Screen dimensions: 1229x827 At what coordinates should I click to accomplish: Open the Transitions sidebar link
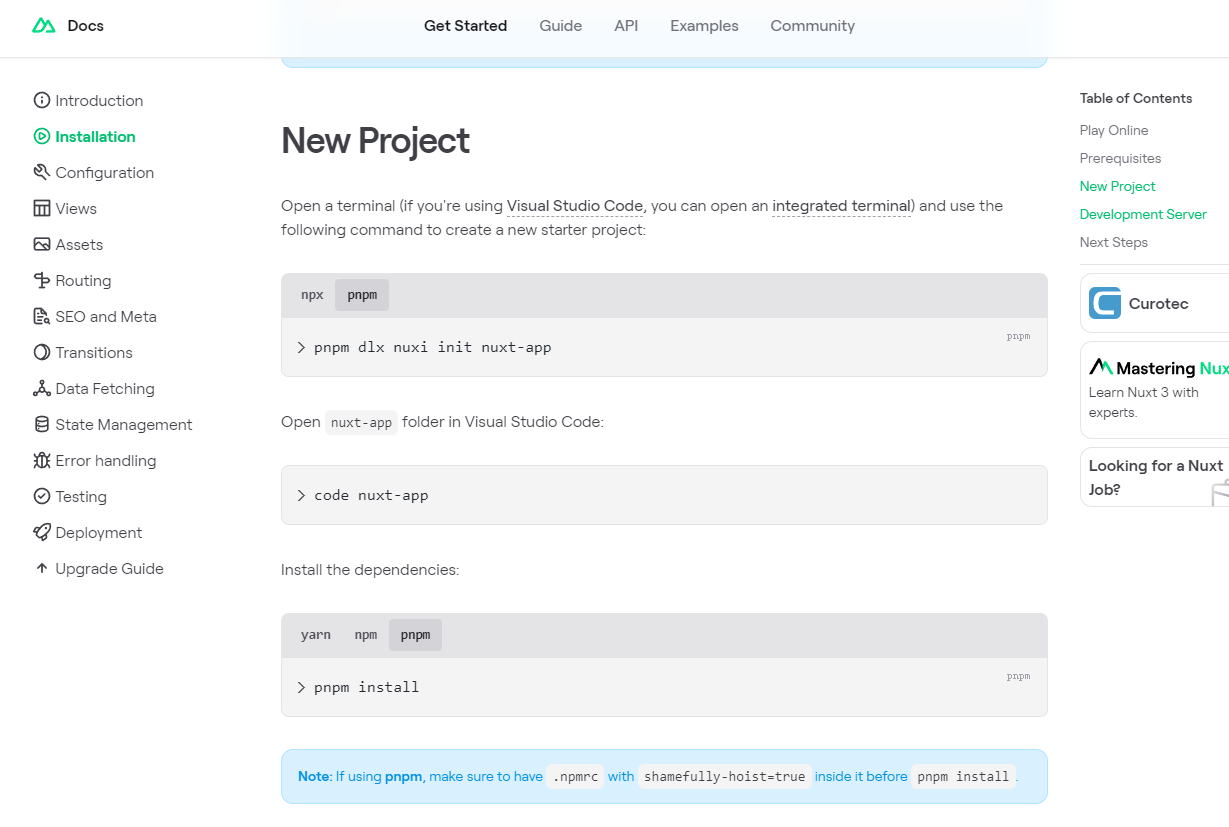pyautogui.click(x=94, y=352)
